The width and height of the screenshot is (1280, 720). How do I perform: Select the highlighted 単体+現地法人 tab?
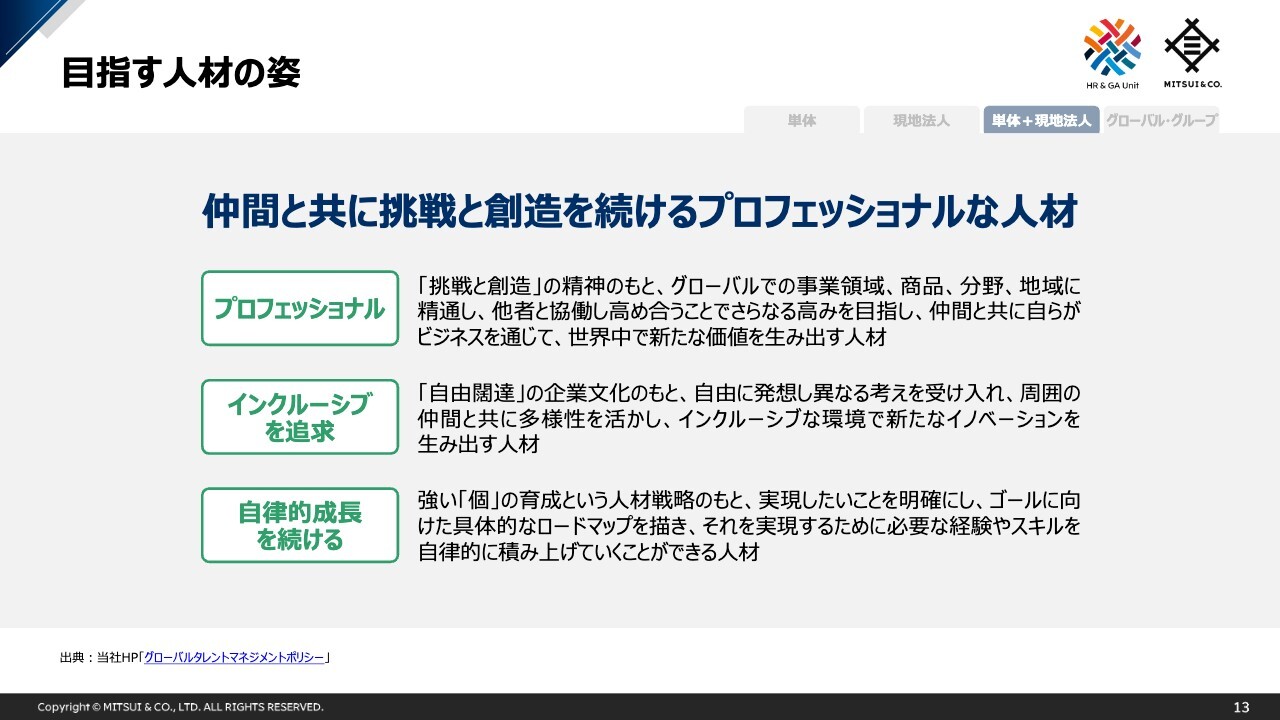1041,120
